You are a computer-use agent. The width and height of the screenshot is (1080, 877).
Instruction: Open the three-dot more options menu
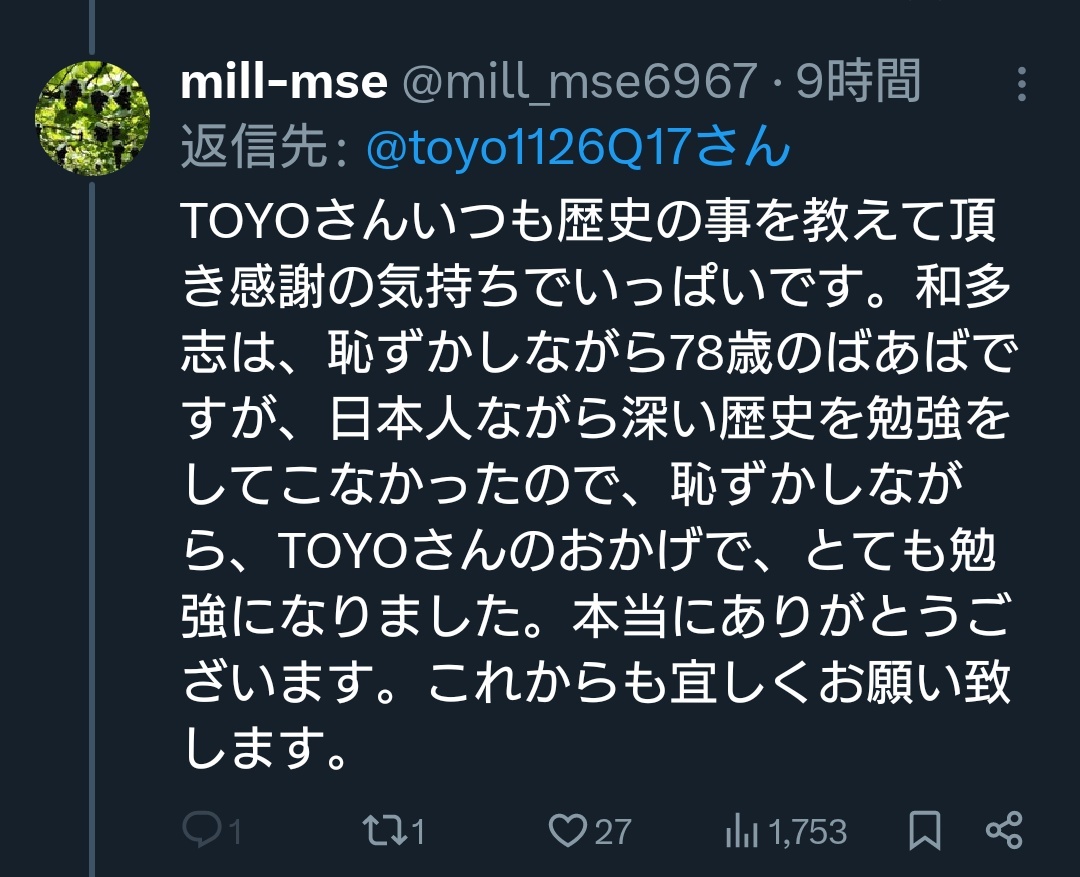1022,84
